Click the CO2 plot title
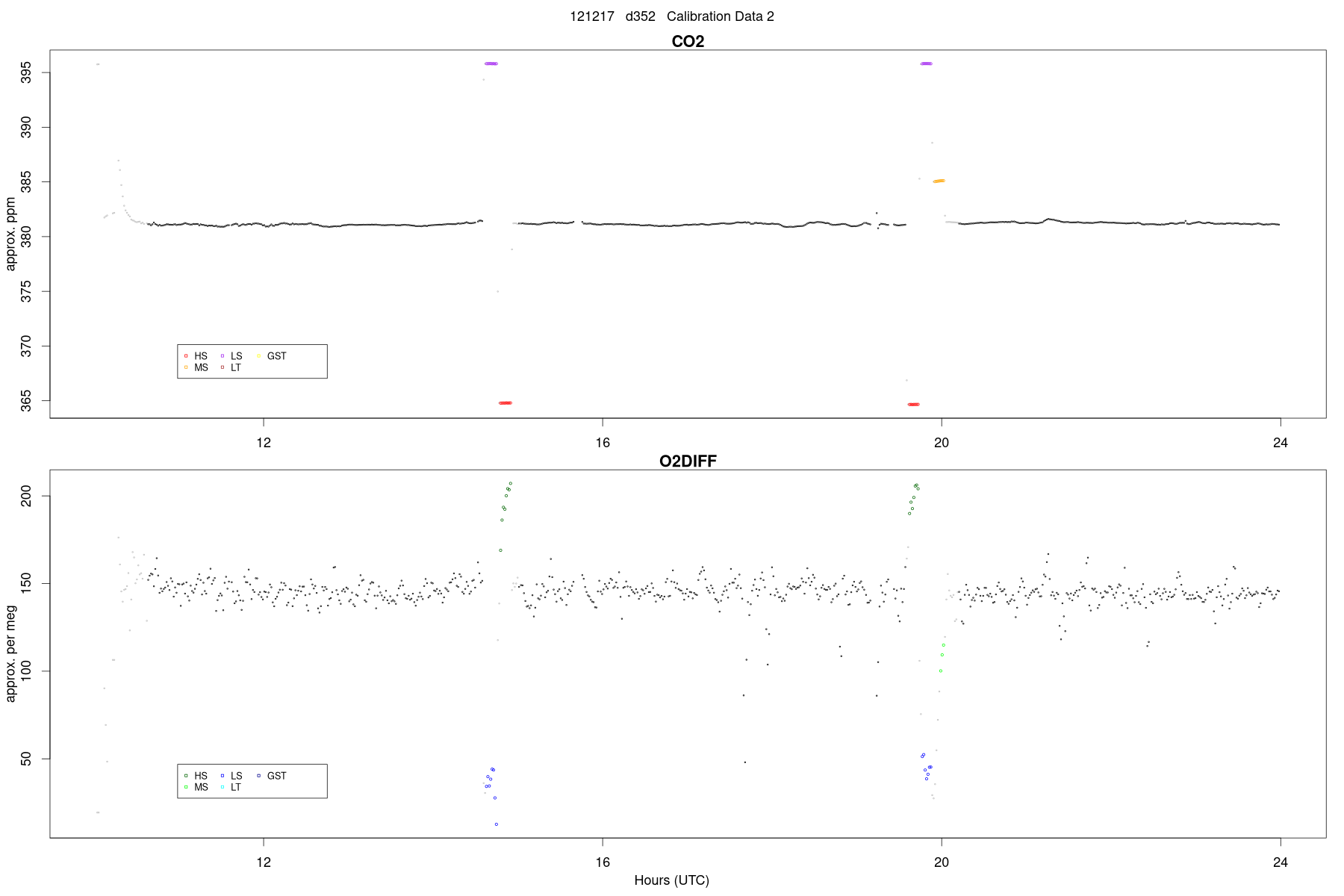1344x896 pixels. click(688, 41)
